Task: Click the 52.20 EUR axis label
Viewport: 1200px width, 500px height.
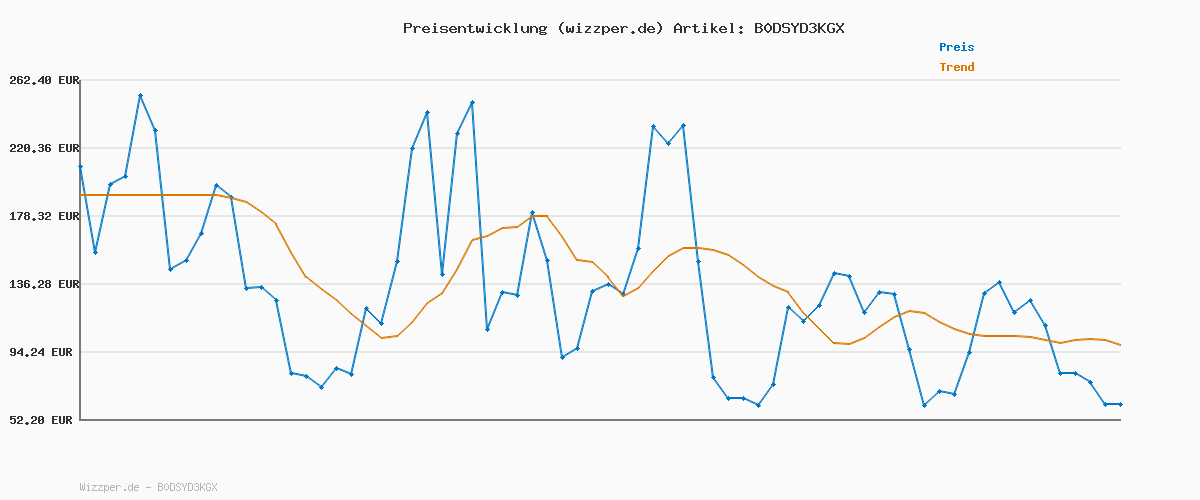Action: 41,420
